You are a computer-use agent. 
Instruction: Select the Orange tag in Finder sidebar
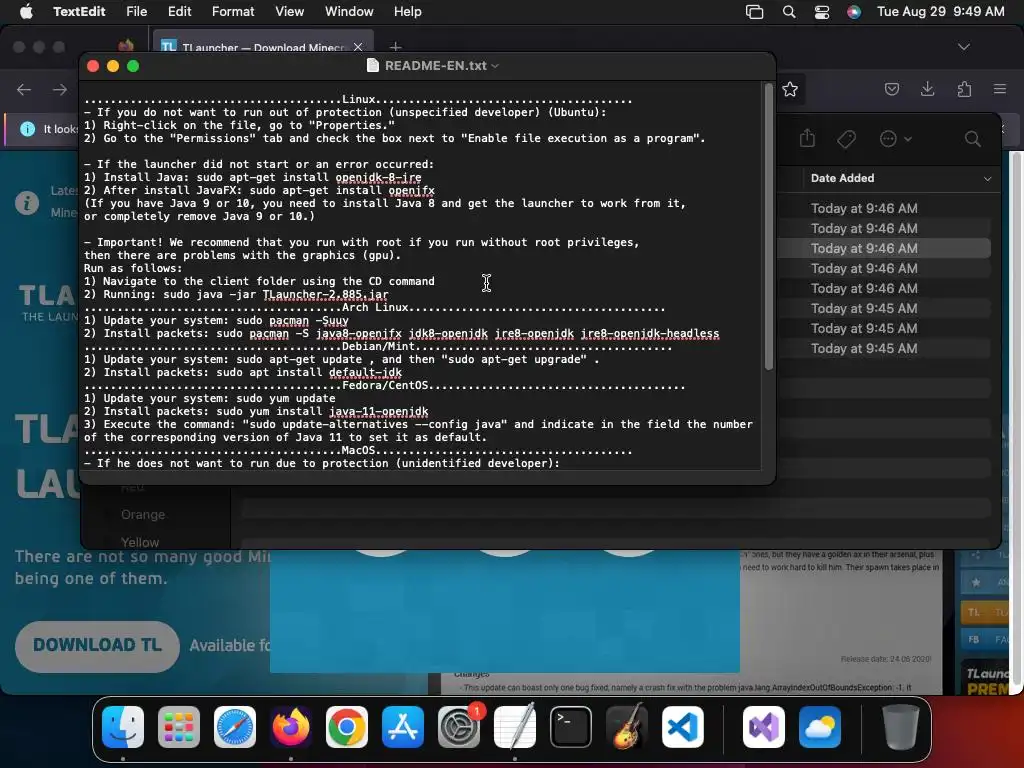pyautogui.click(x=143, y=515)
